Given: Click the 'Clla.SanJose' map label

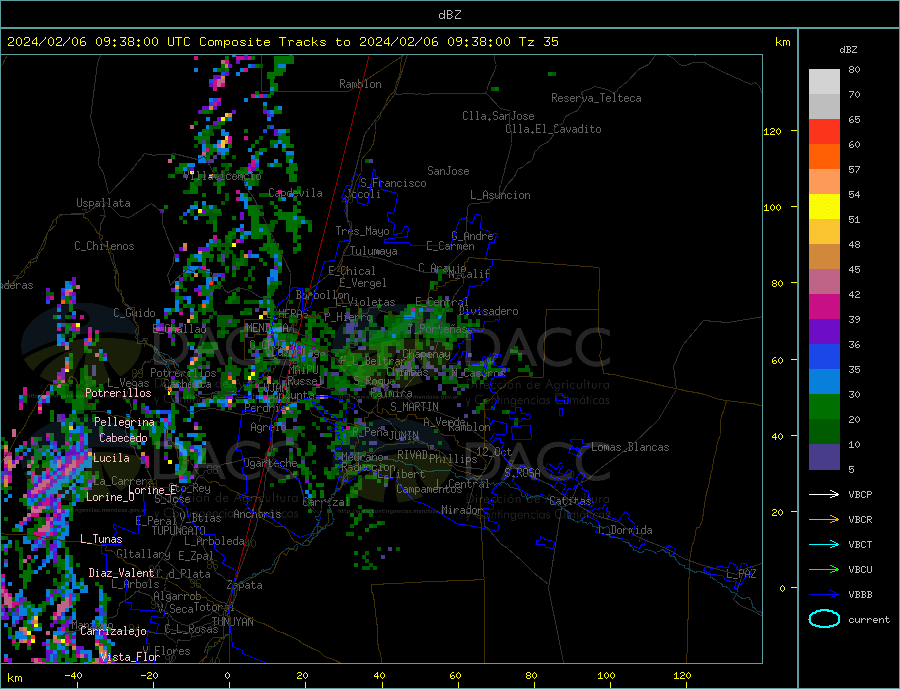Looking at the screenshot, I should pyautogui.click(x=498, y=116).
